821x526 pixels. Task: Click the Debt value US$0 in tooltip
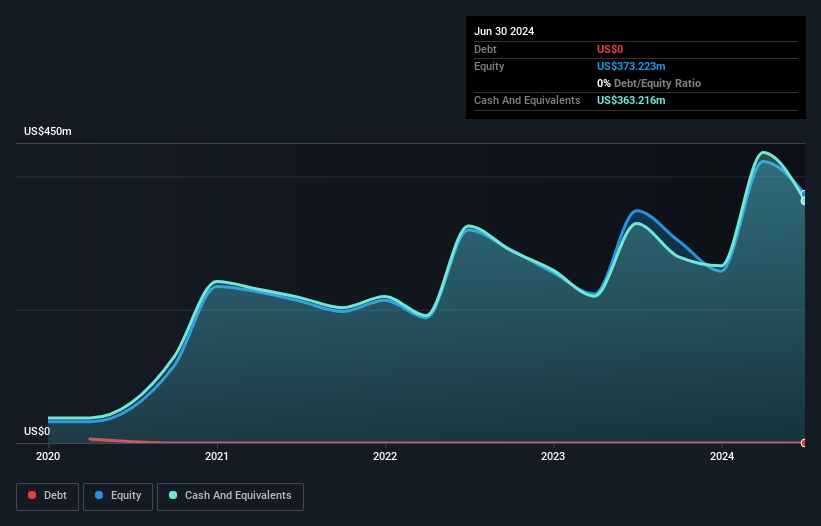[x=610, y=49]
